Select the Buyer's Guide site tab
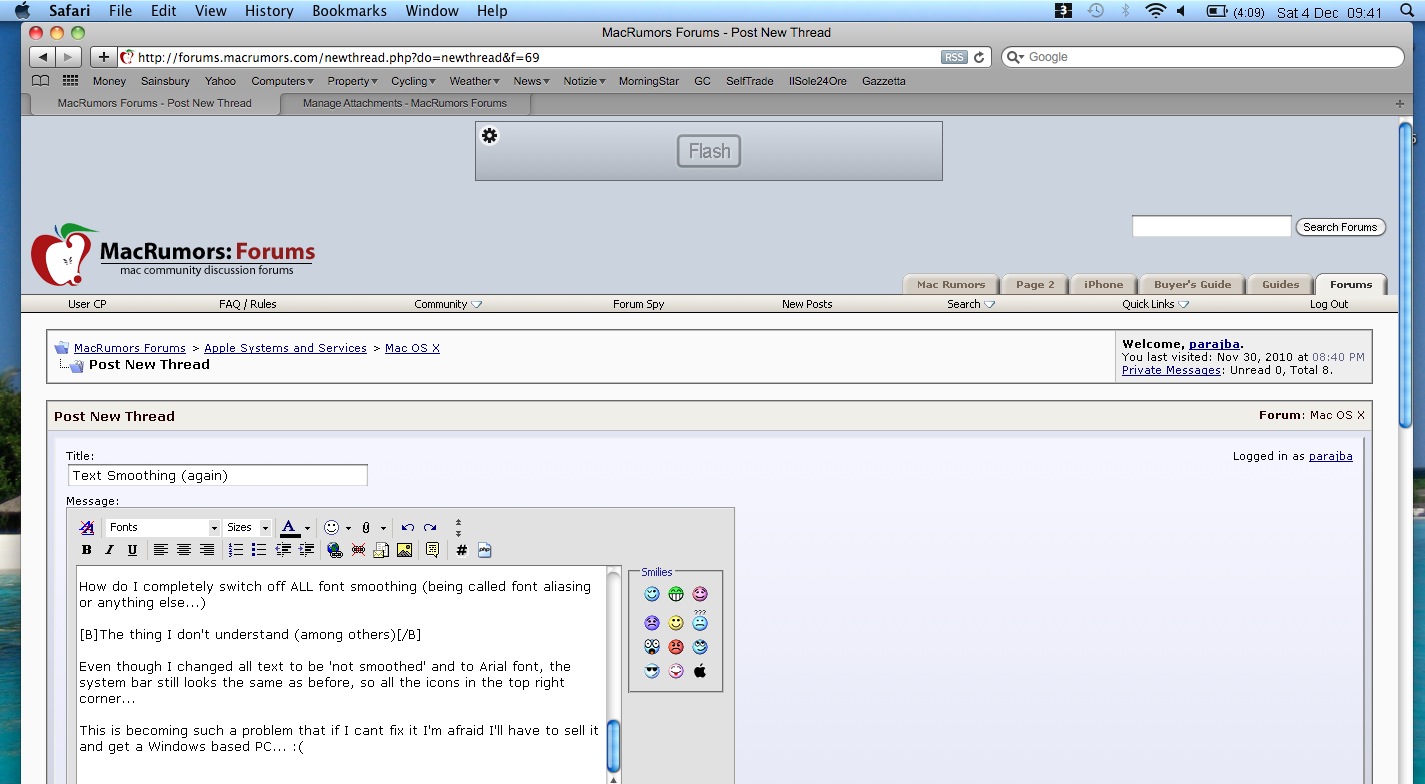 click(x=1193, y=284)
